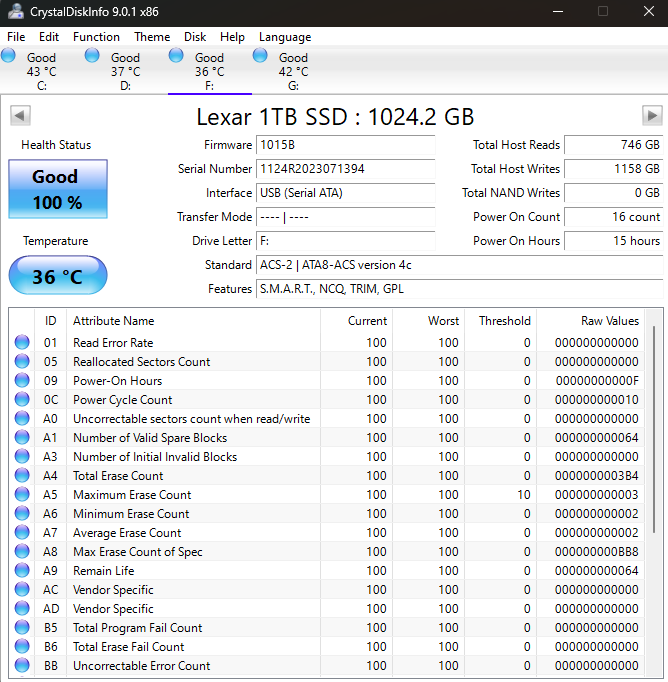The image size is (668, 682).
Task: Click the CrystalDiskInfo title bar app icon
Action: 14,11
